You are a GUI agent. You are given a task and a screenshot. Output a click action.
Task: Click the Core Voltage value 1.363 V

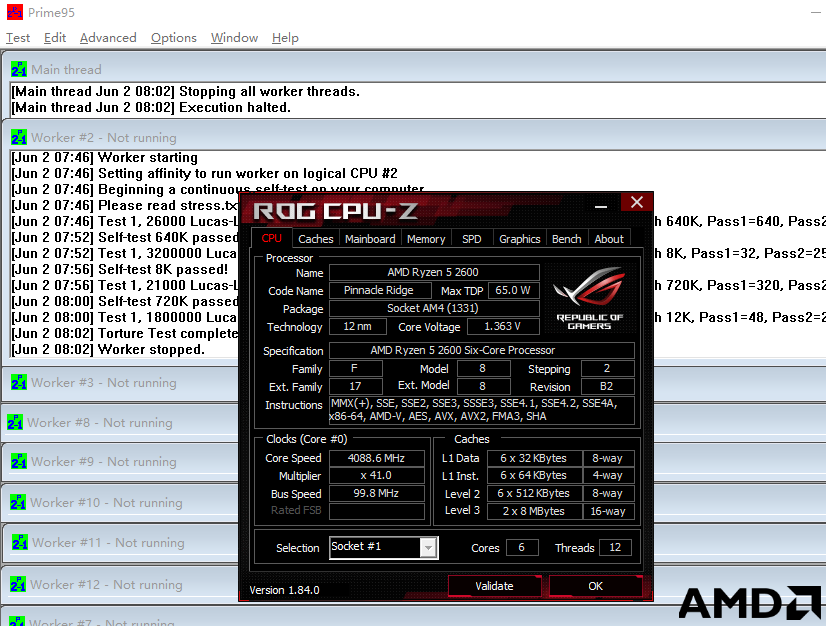click(503, 327)
